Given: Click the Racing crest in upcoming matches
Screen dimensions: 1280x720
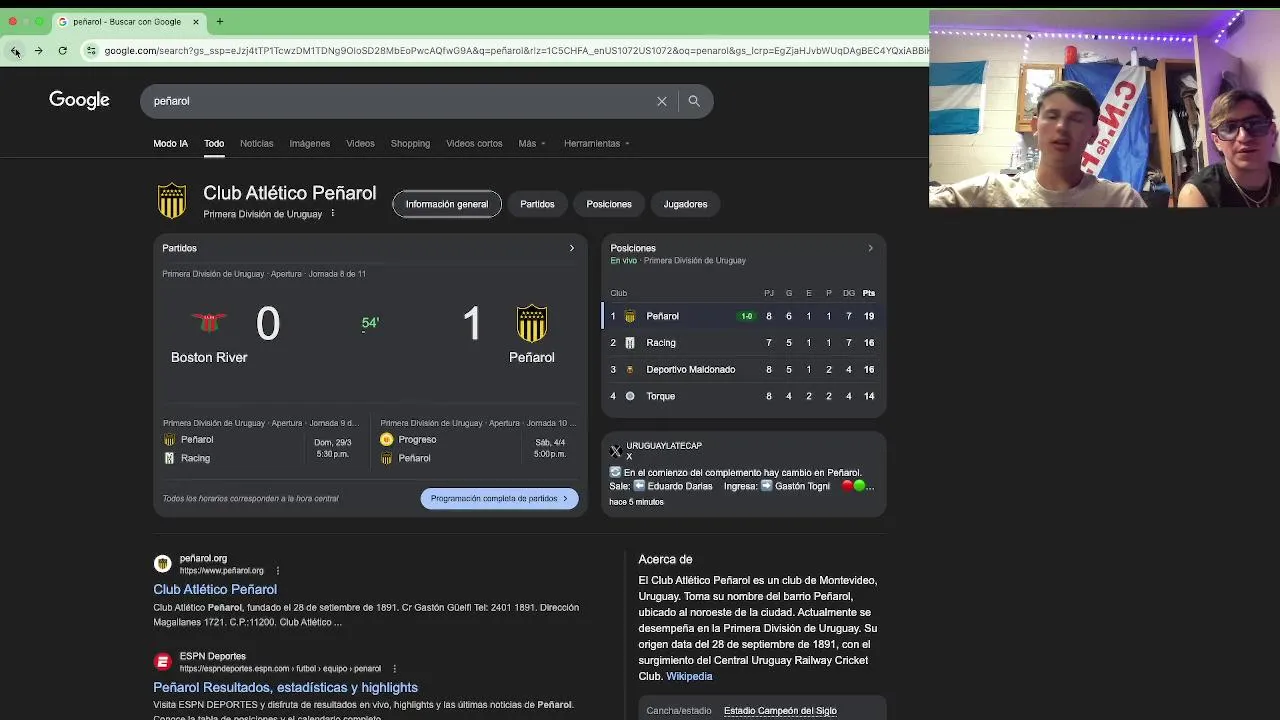Looking at the screenshot, I should pos(169,458).
